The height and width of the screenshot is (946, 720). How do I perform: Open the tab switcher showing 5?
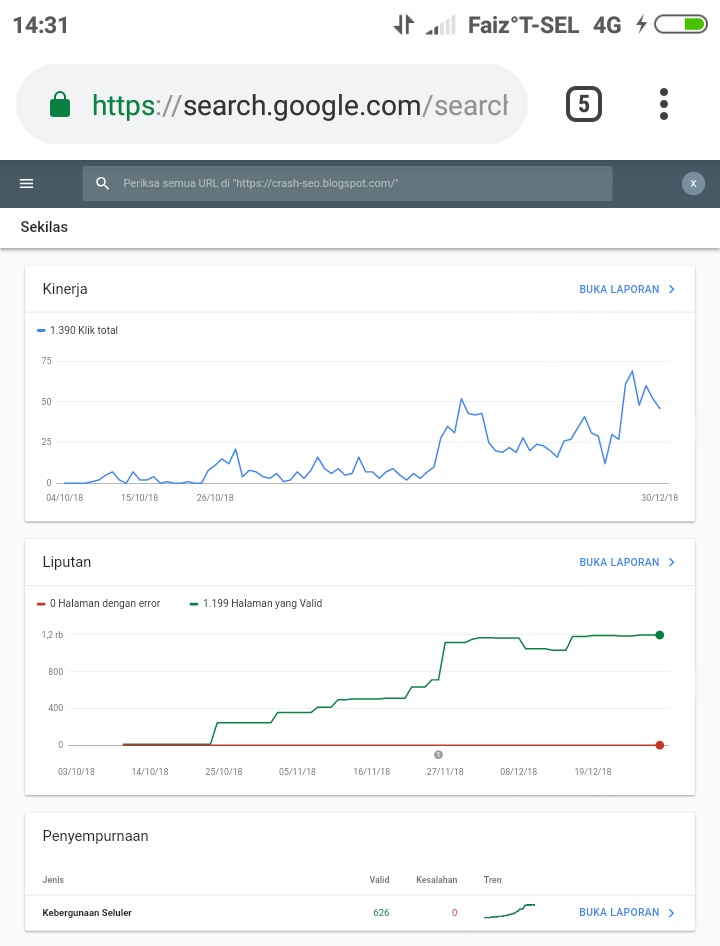[x=584, y=104]
